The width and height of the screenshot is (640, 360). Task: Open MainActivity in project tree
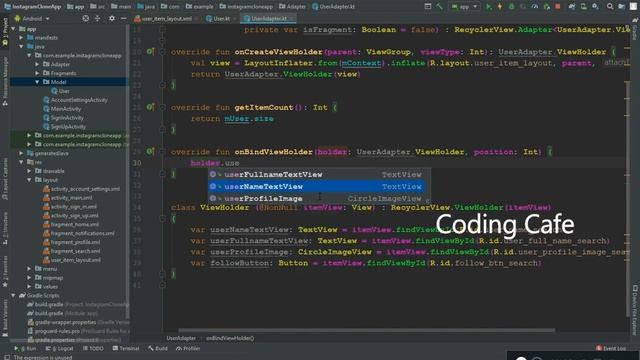(62, 109)
